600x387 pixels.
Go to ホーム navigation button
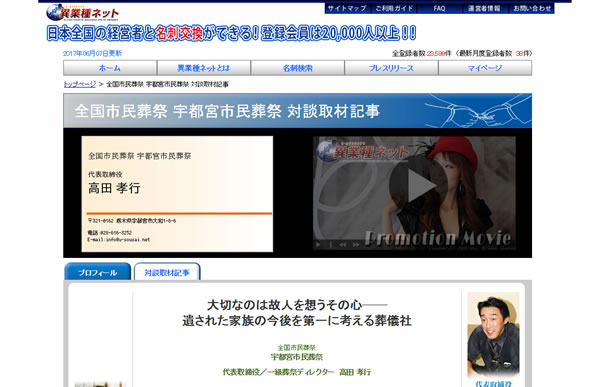tap(110, 68)
